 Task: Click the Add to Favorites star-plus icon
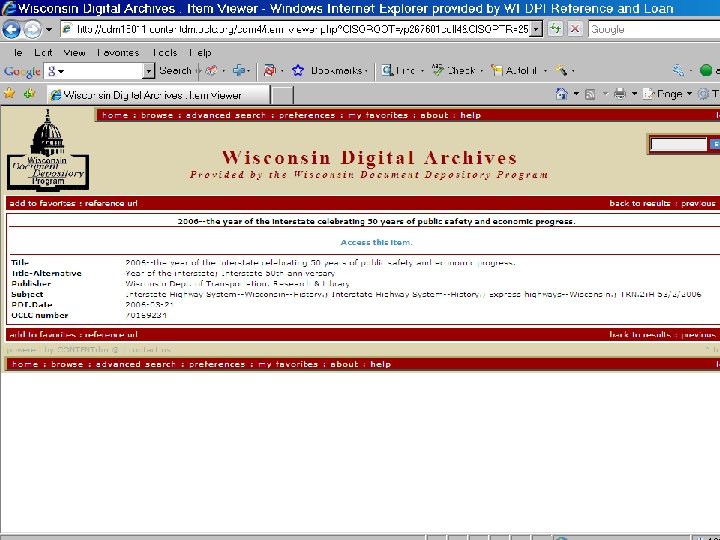pos(29,94)
